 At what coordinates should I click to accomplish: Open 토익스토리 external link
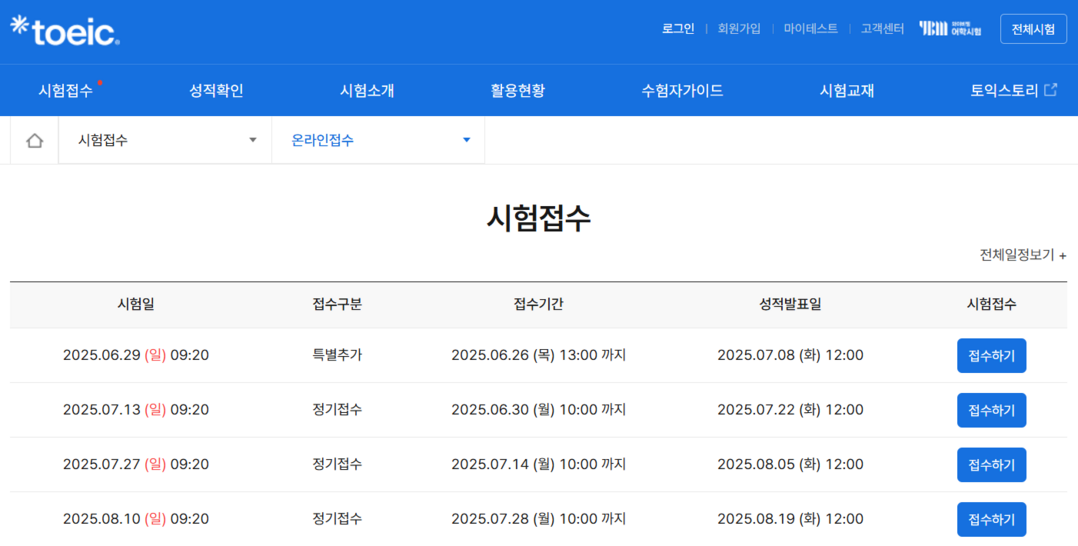pyautogui.click(x=1012, y=91)
